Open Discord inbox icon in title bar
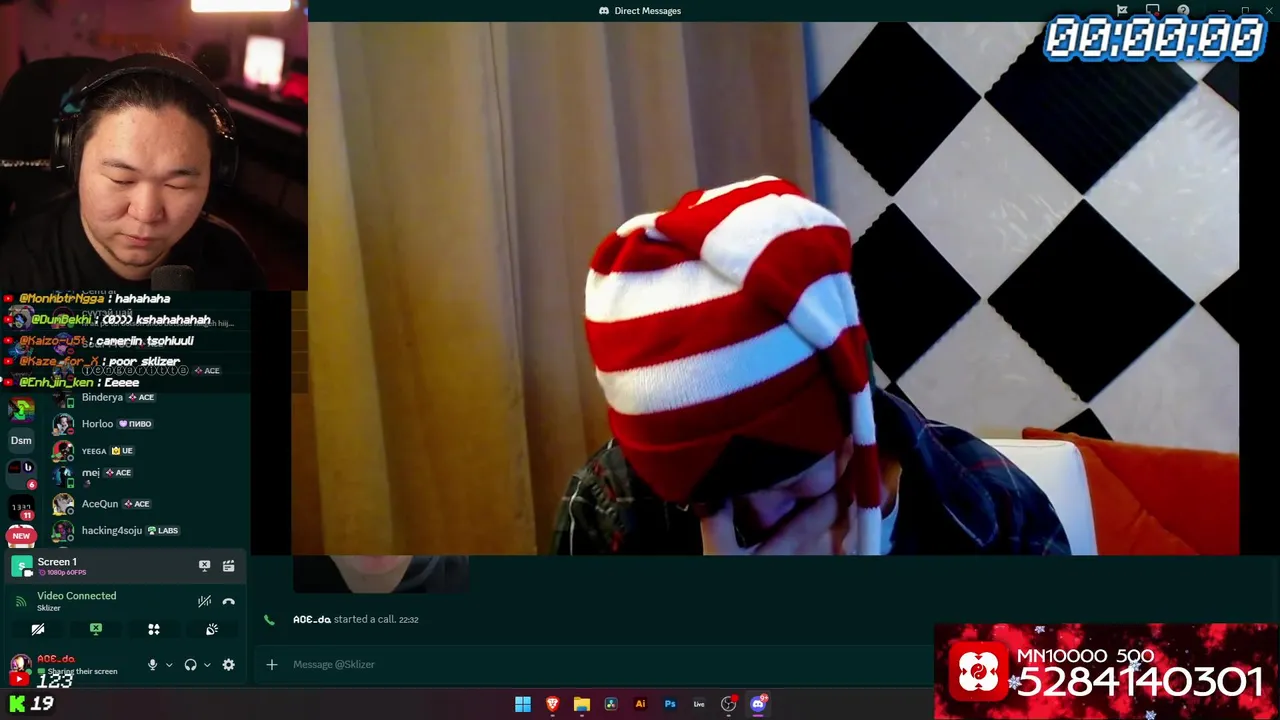This screenshot has width=1280, height=720. pos(1153,11)
